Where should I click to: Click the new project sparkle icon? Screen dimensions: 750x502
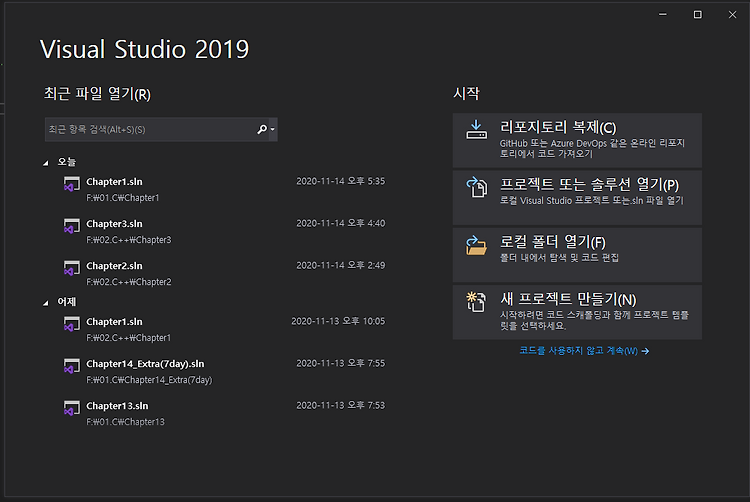click(x=476, y=302)
